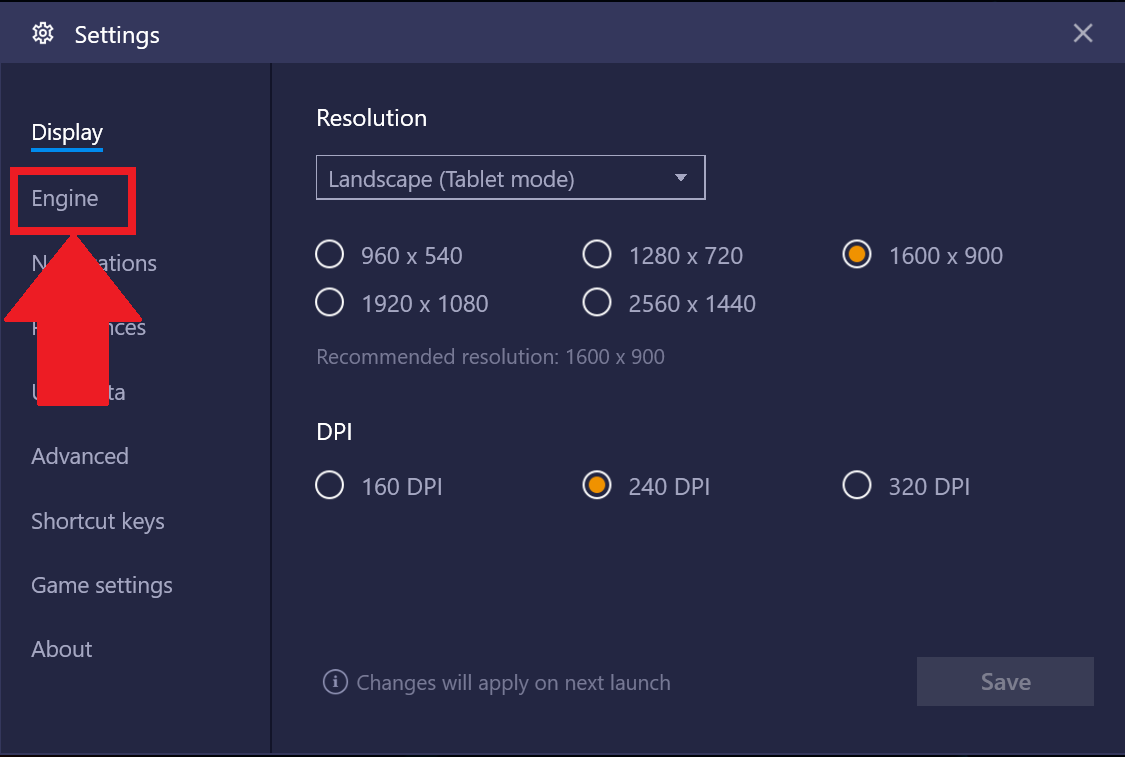
Task: Choose the 1600 x 900 resolution option
Action: click(x=857, y=254)
